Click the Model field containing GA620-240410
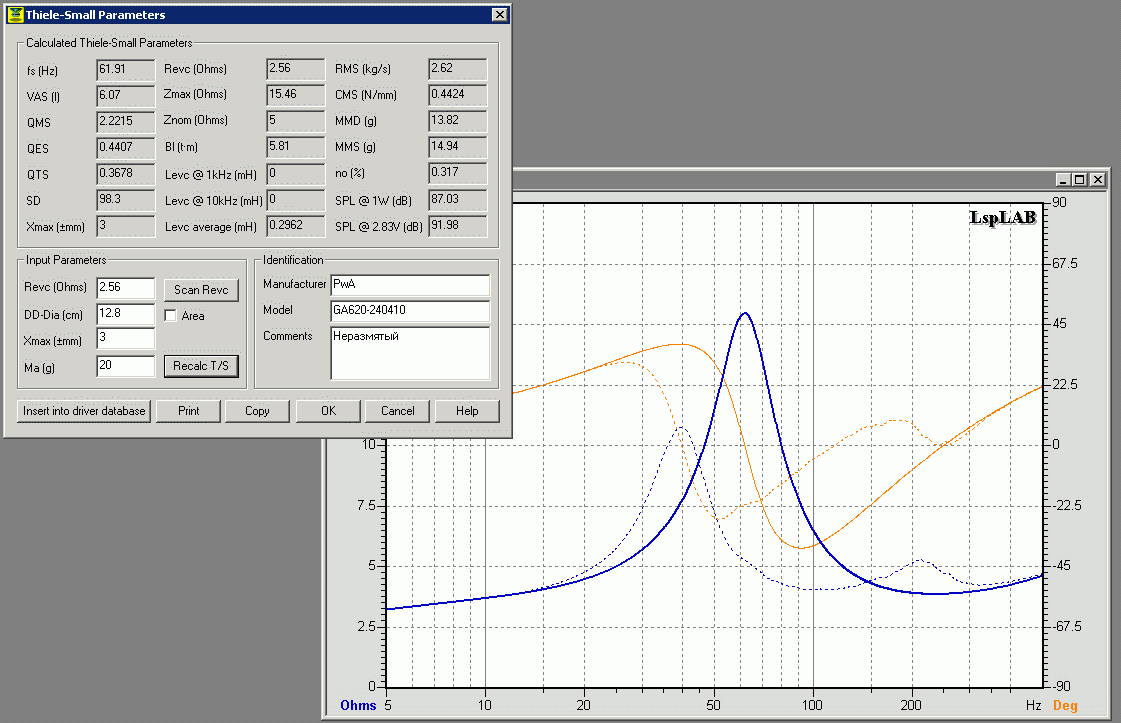1121x723 pixels. pyautogui.click(x=410, y=311)
